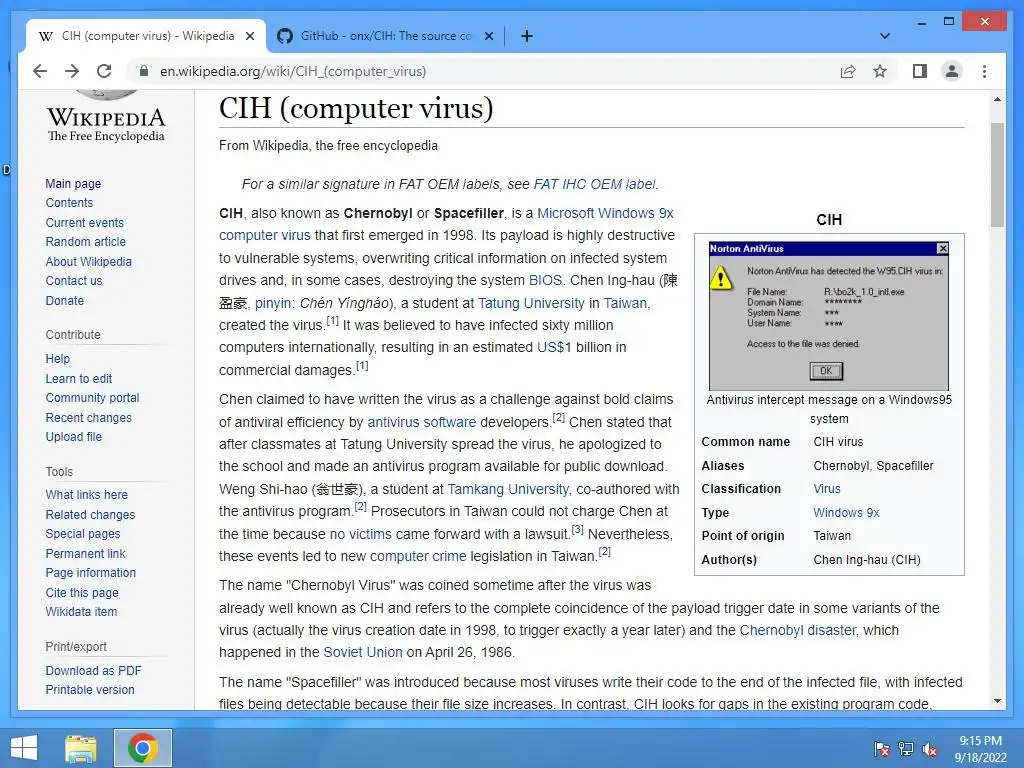
Task: Download the article as PDF
Action: (93, 670)
